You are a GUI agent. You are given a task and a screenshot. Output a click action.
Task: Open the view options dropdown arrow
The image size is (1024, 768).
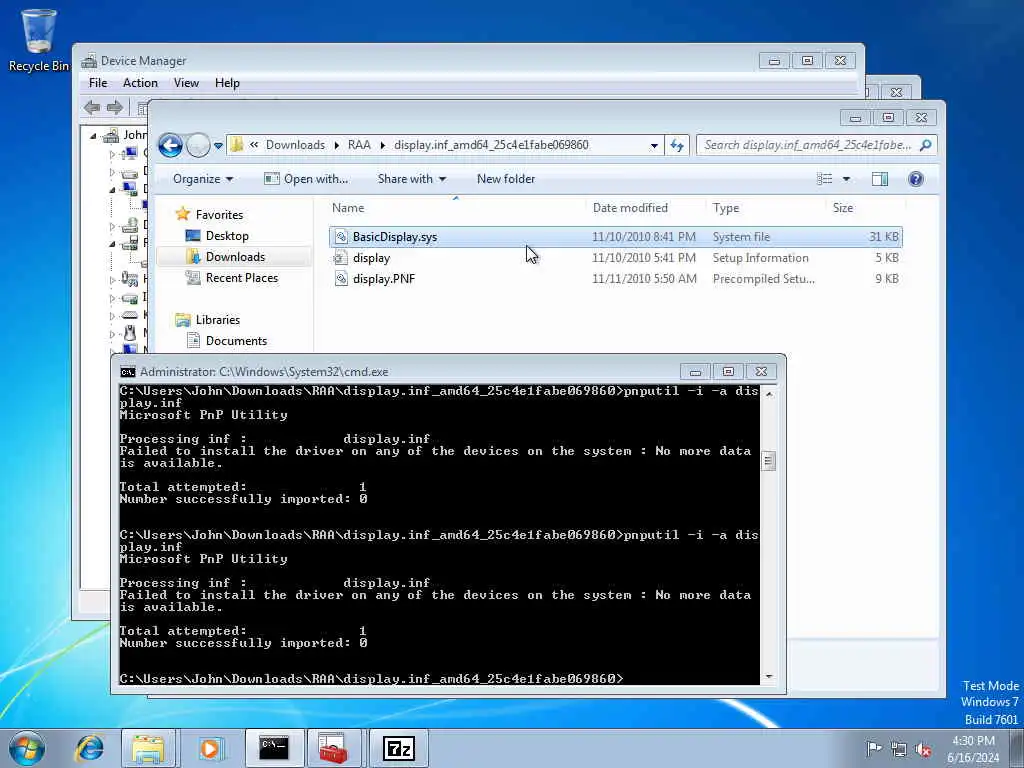pos(846,179)
